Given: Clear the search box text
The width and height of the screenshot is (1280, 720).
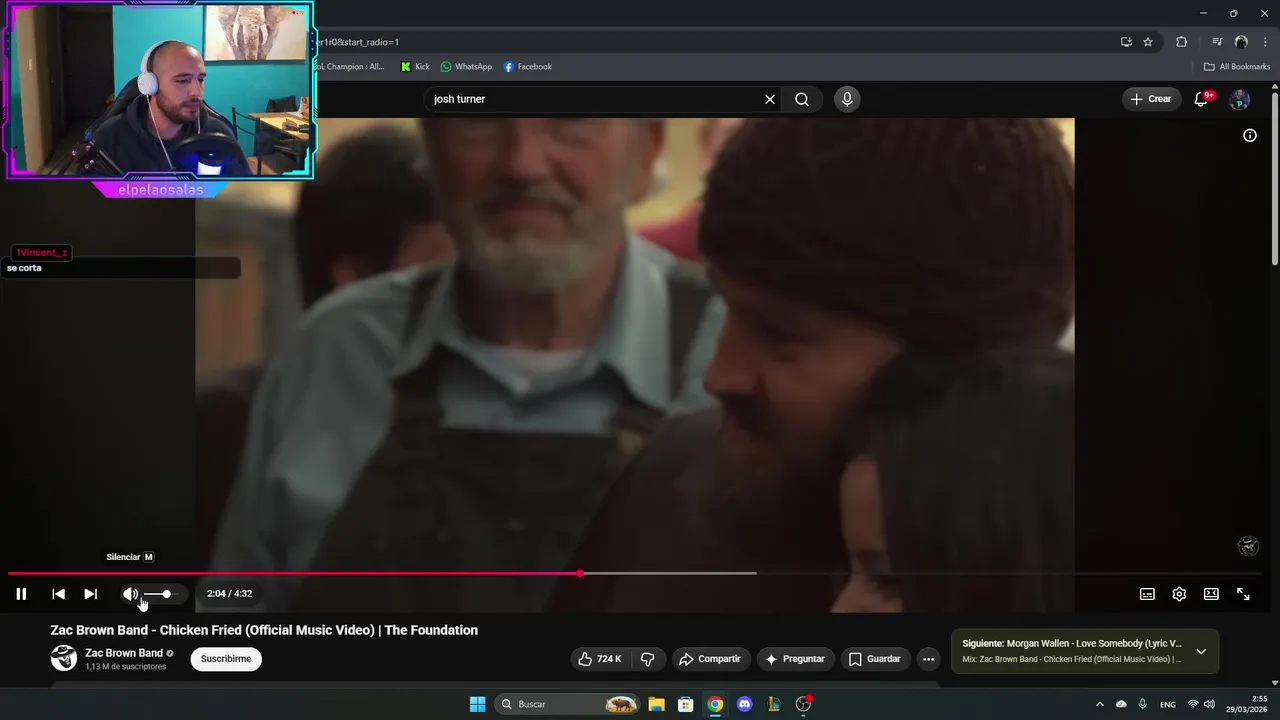Looking at the screenshot, I should click(x=770, y=99).
